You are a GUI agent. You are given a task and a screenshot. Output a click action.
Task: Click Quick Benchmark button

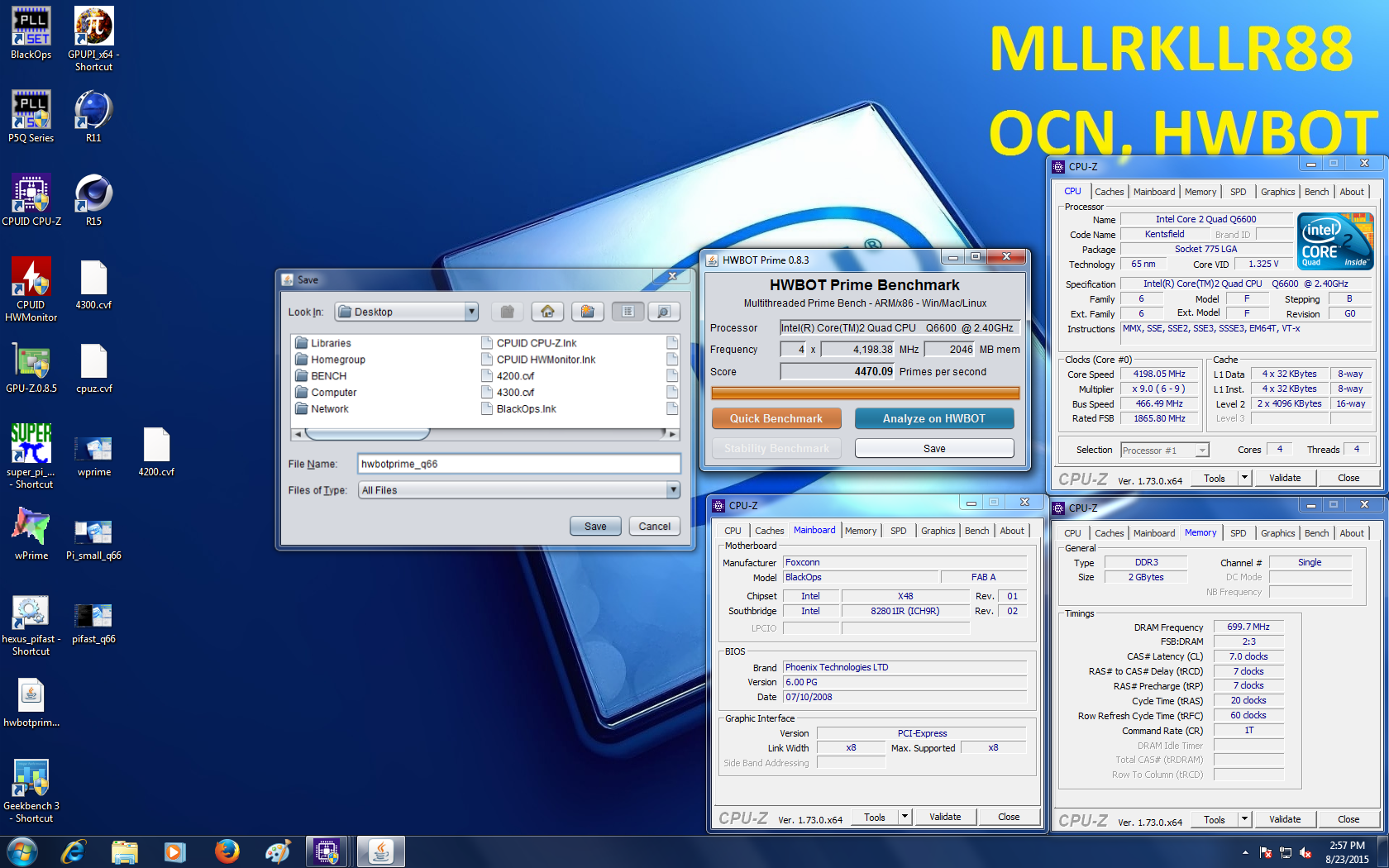pos(776,418)
